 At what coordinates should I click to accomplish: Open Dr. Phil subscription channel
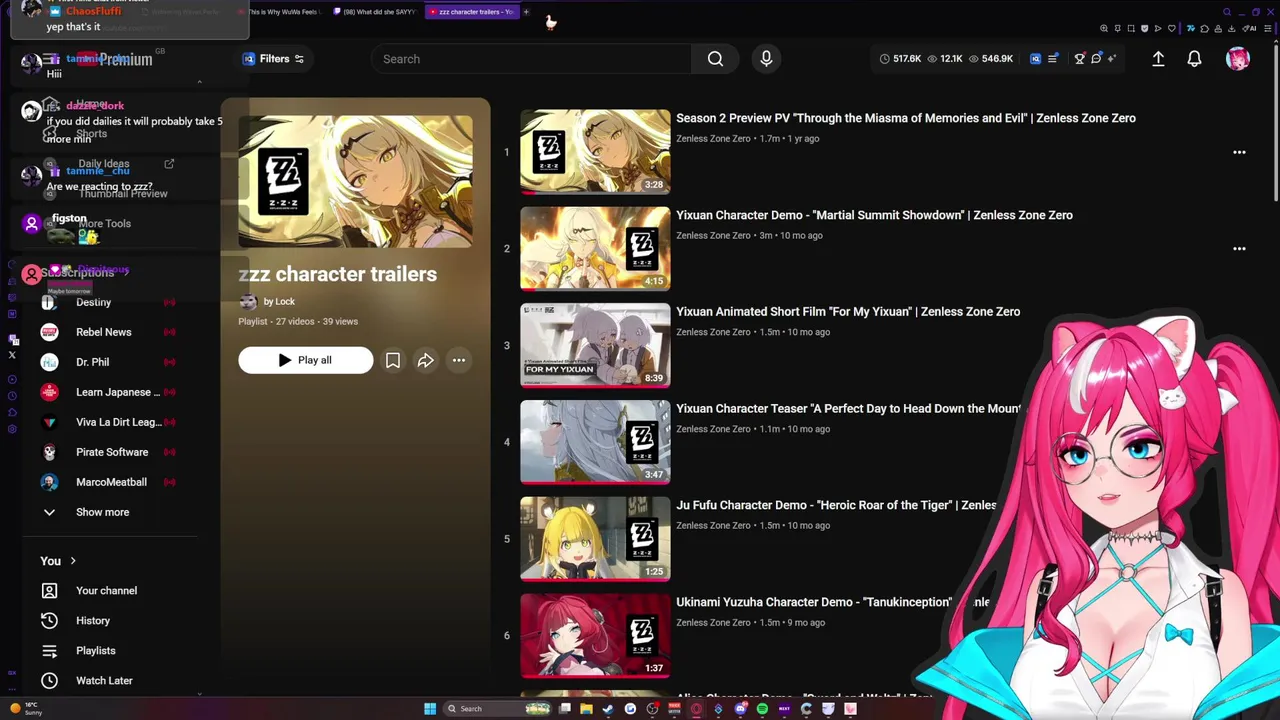coord(92,362)
